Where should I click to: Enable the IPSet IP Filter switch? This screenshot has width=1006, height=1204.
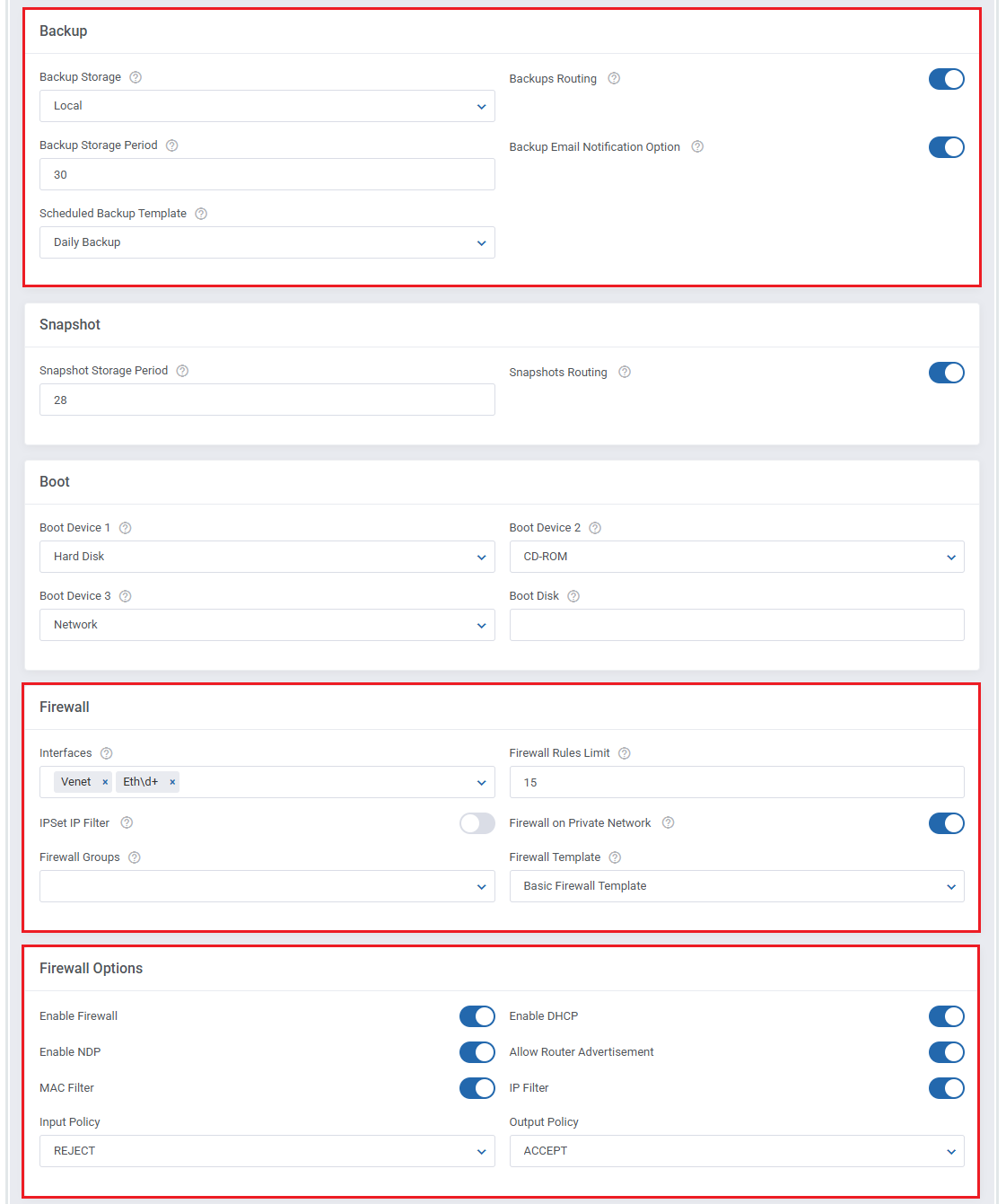(x=477, y=823)
